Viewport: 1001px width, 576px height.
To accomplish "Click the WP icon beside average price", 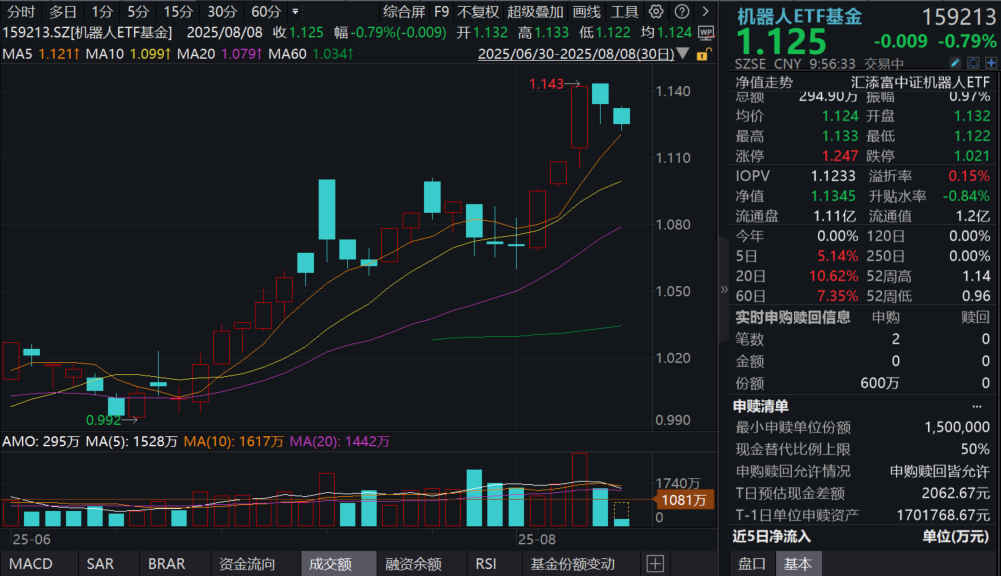I will [706, 32].
